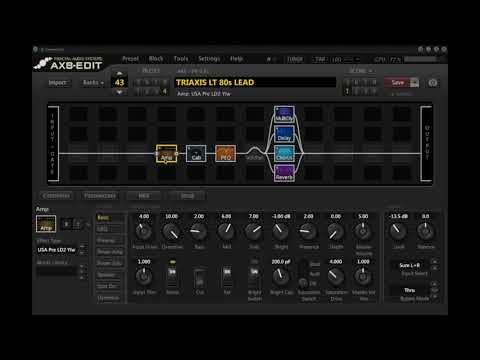Open the Bypass Mode Thru dropdown
The width and height of the screenshot is (480, 360).
click(x=410, y=290)
